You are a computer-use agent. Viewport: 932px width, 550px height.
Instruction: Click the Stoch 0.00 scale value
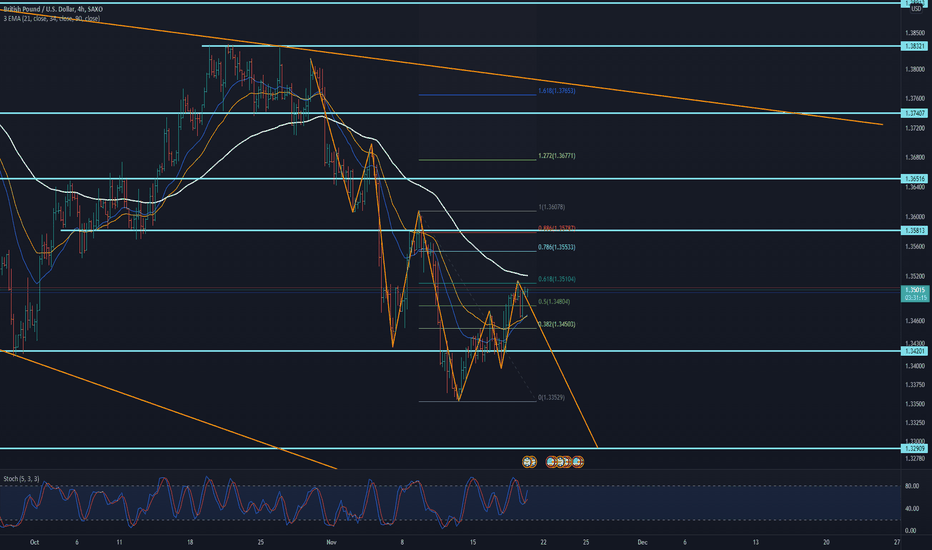point(910,530)
